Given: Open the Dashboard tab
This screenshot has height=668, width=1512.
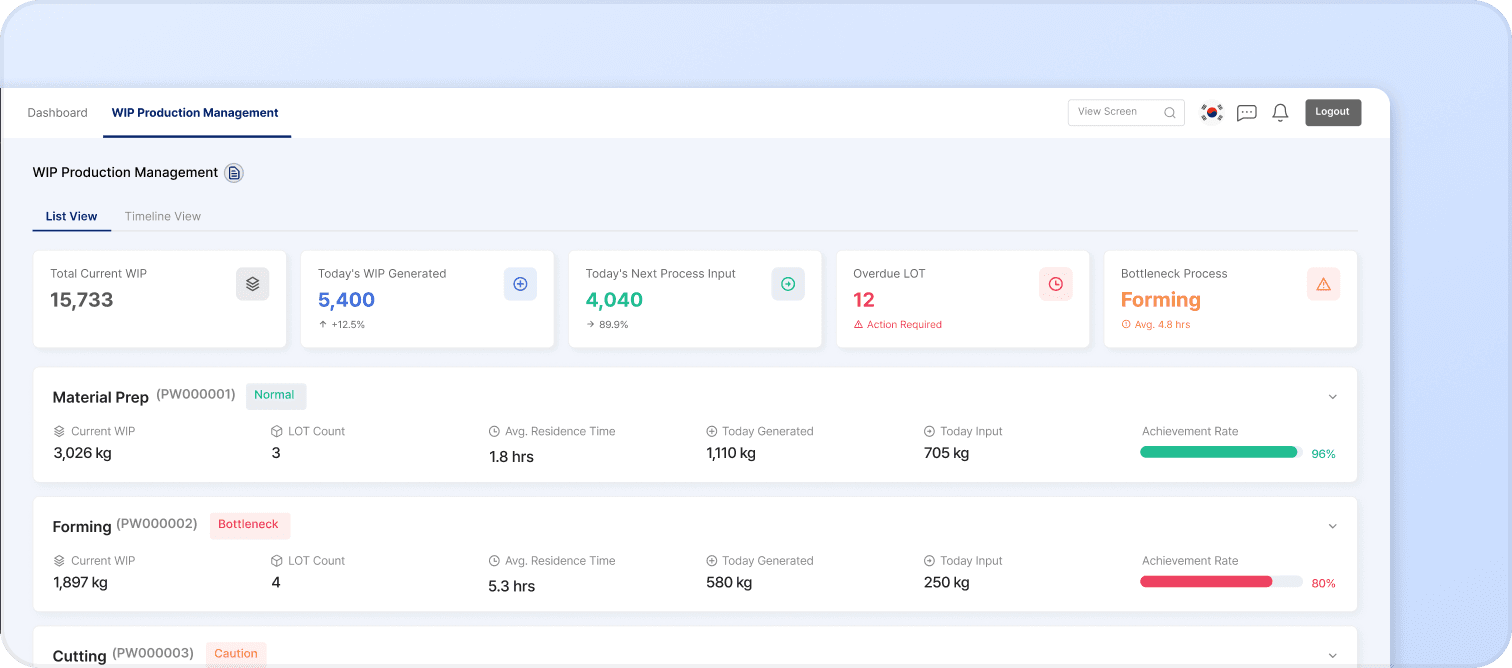Looking at the screenshot, I should (x=58, y=113).
